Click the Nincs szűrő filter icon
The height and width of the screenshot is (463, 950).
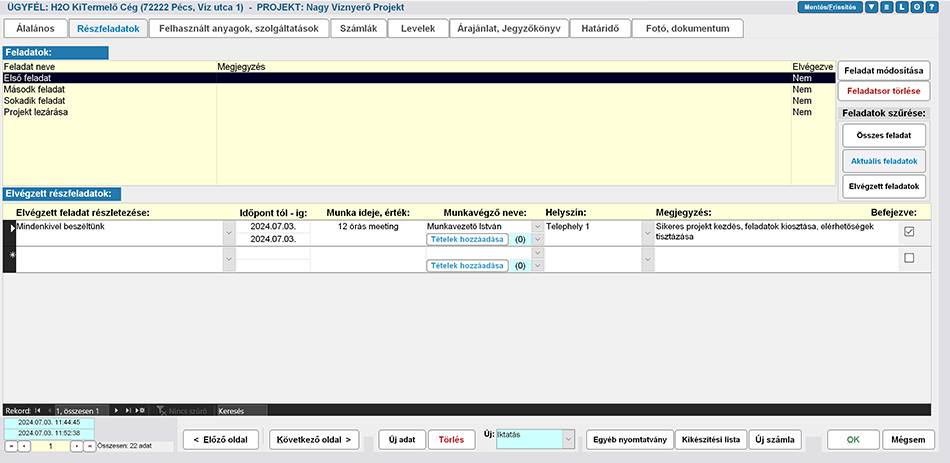(x=162, y=410)
